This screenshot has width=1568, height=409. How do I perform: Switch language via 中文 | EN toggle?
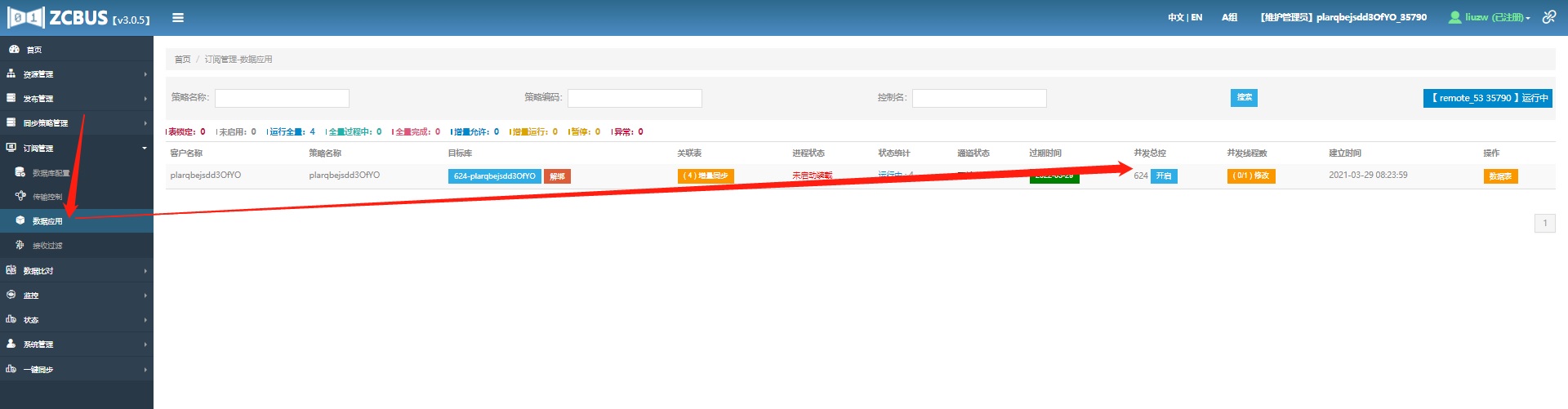coord(1184,17)
